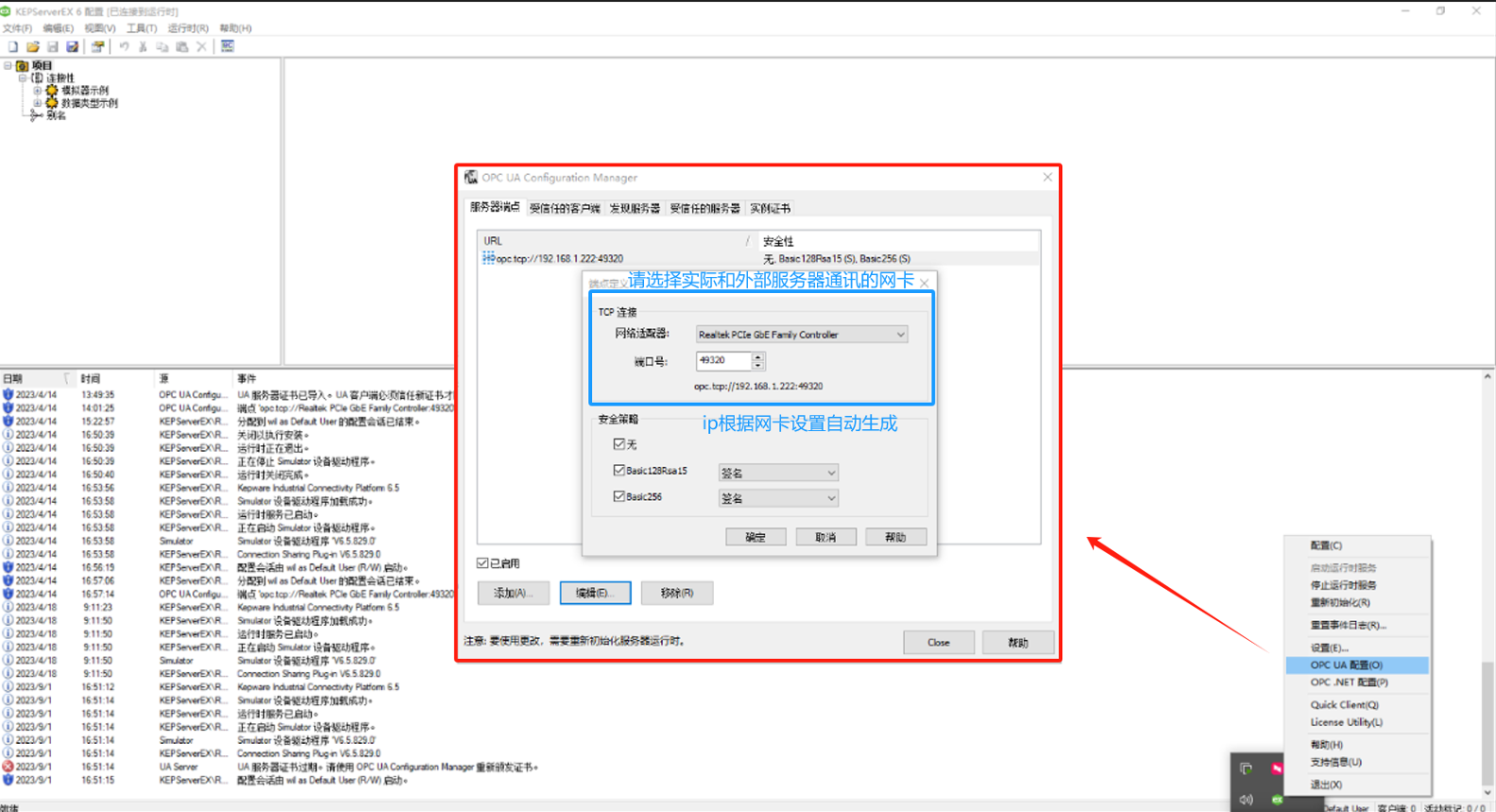Image resolution: width=1496 pixels, height=812 pixels.
Task: Decrease port number with the down arrow
Action: 757,365
